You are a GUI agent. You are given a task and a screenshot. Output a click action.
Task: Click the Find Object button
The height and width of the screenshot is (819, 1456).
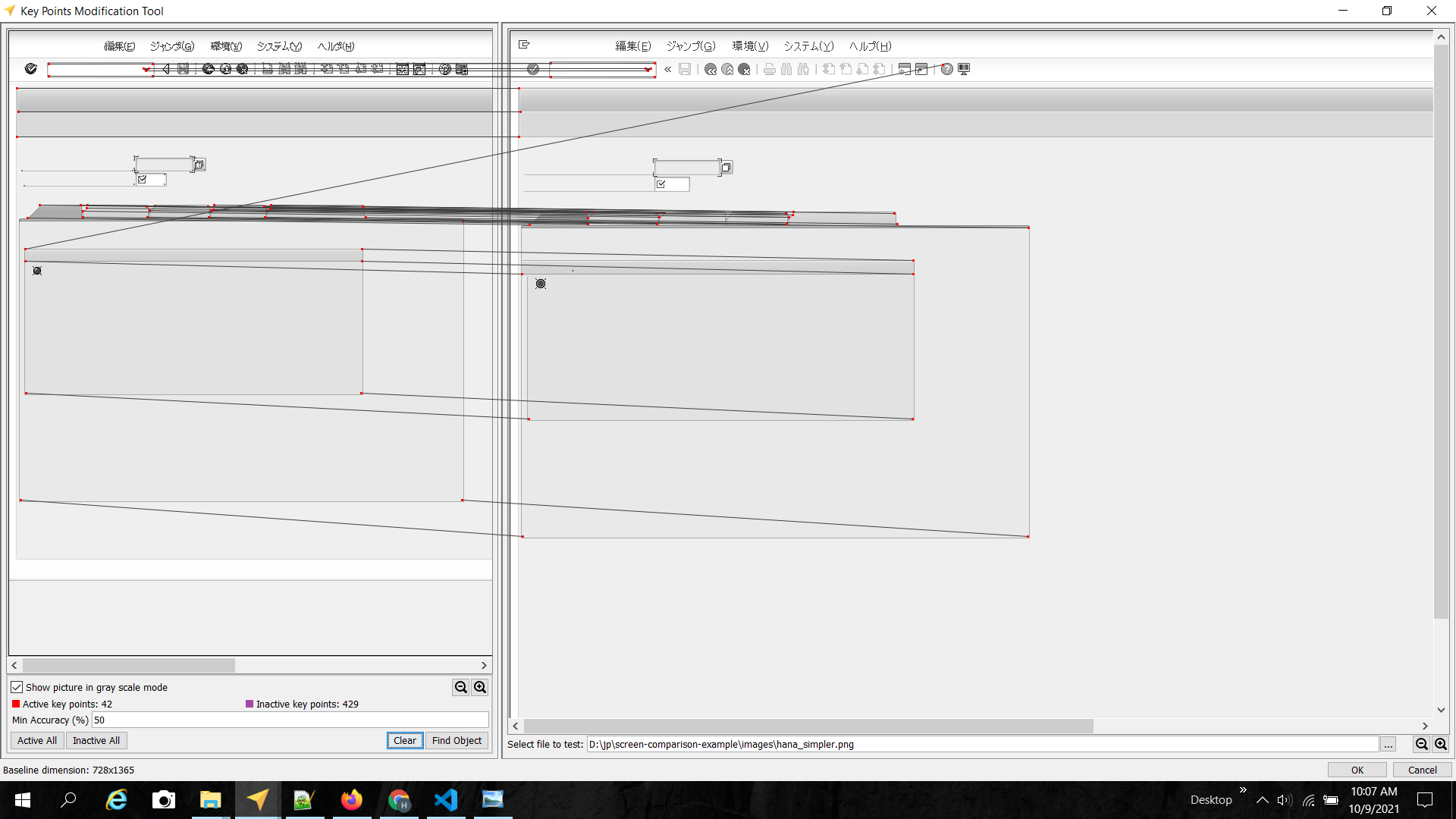point(457,741)
